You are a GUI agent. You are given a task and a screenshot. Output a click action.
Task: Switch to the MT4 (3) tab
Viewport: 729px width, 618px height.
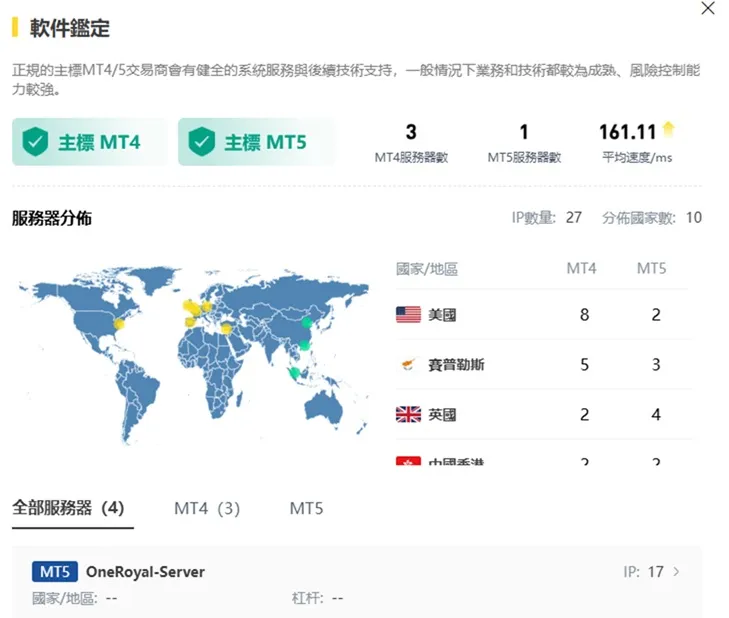(207, 508)
